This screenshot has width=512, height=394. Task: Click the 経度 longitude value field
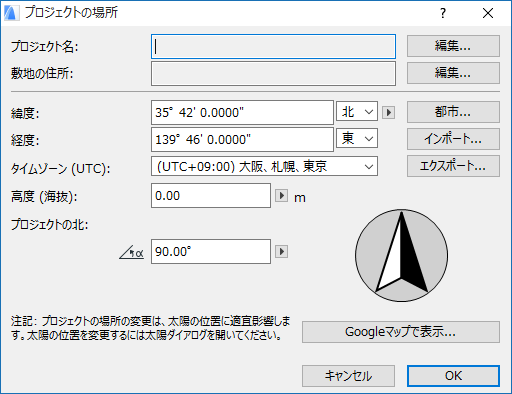coord(242,140)
